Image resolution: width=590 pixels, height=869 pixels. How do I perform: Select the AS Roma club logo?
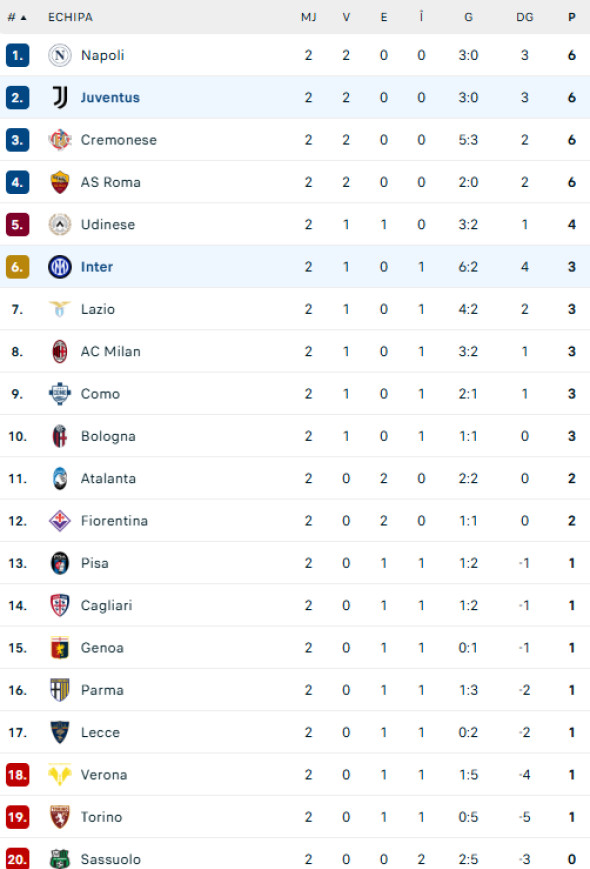(x=60, y=182)
